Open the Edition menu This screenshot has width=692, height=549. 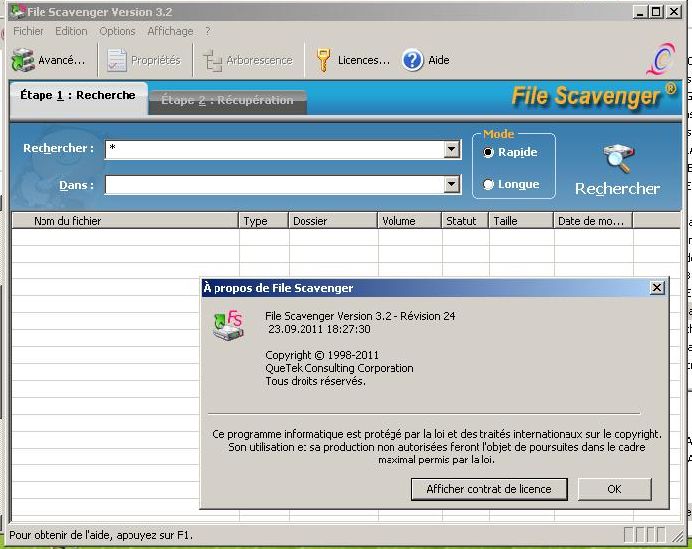pyautogui.click(x=71, y=31)
